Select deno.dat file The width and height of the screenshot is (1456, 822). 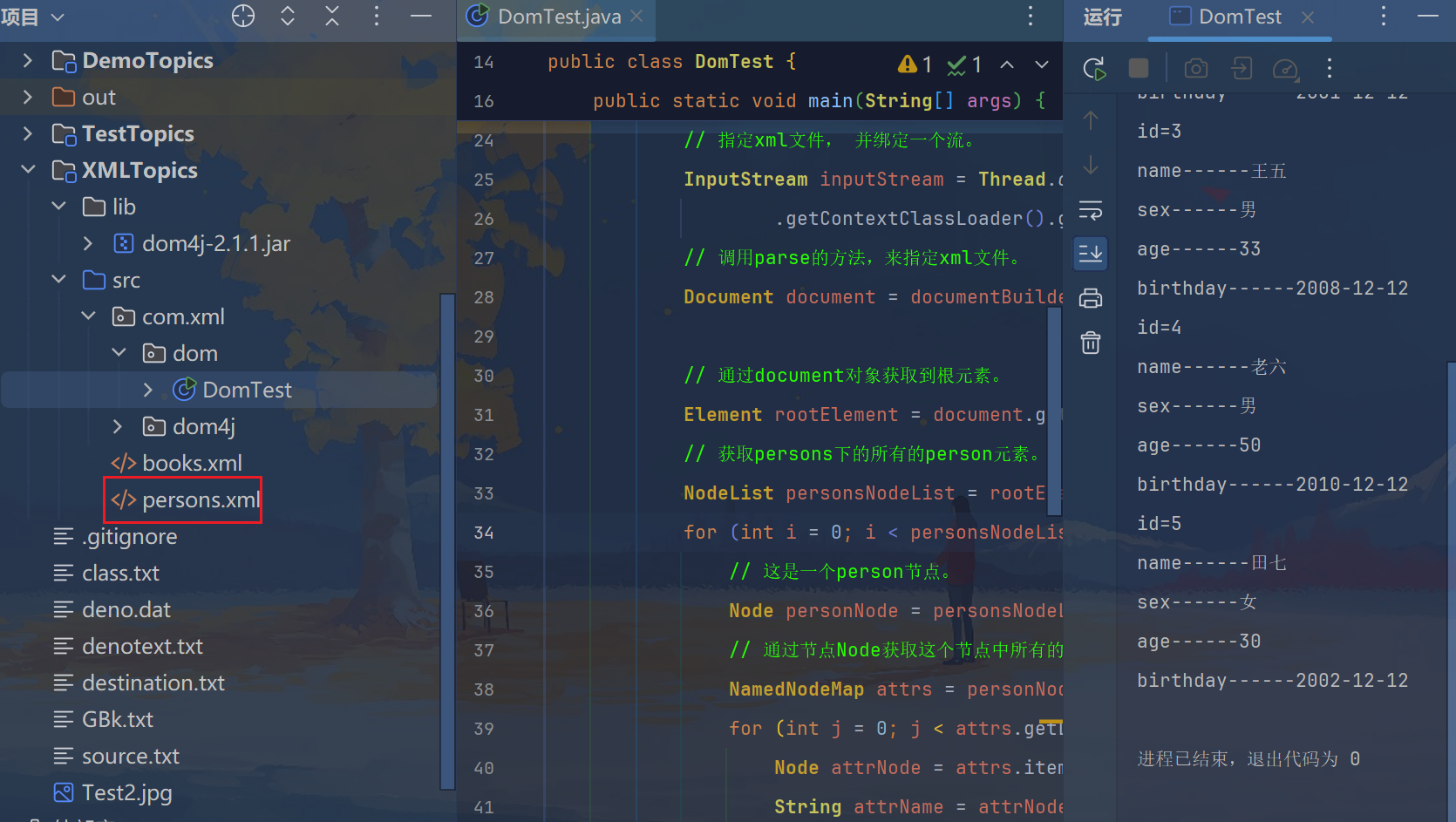pyautogui.click(x=112, y=609)
